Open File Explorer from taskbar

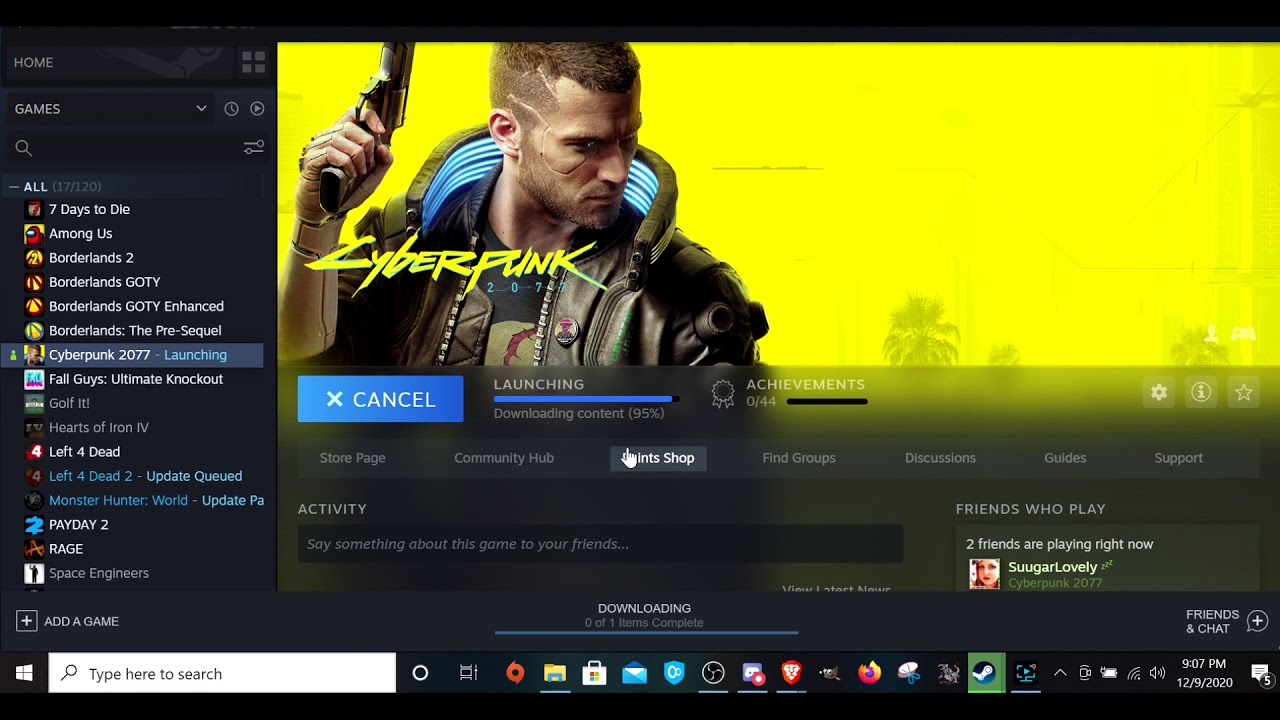(555, 673)
